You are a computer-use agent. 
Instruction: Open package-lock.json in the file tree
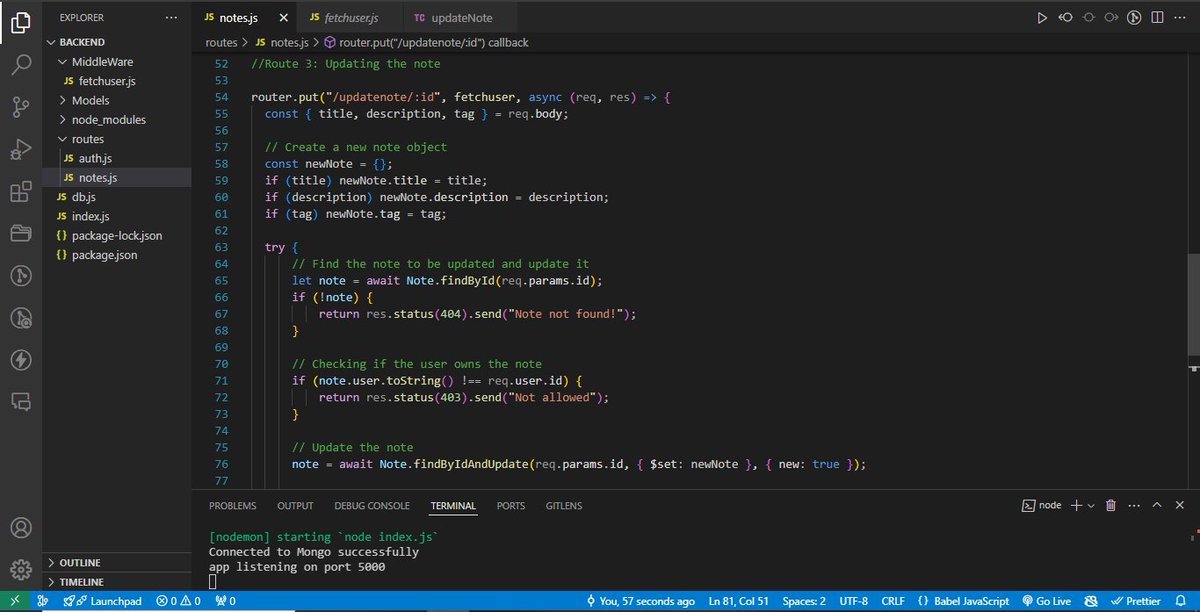click(116, 236)
